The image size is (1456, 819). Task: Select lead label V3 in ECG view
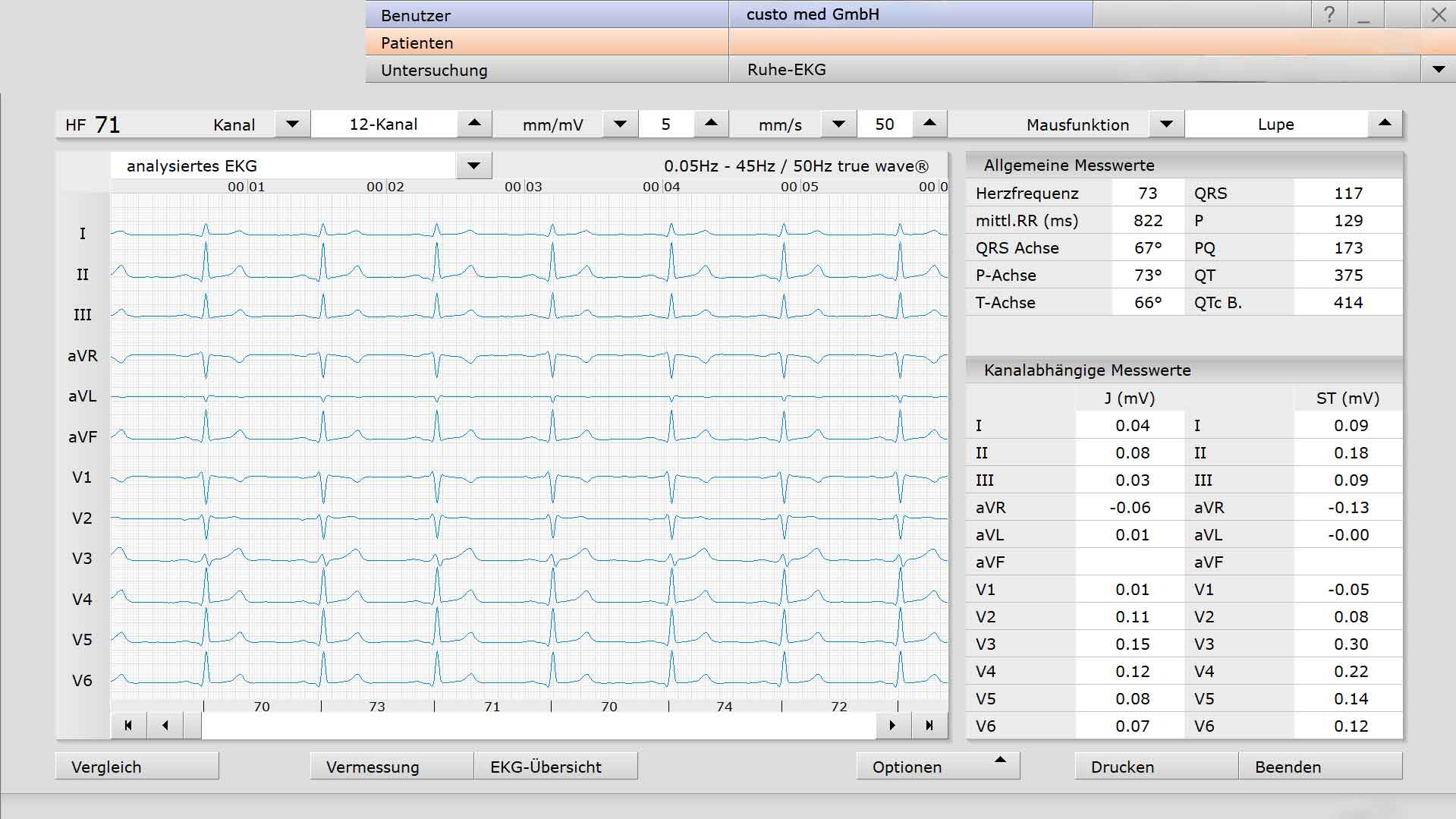click(82, 558)
